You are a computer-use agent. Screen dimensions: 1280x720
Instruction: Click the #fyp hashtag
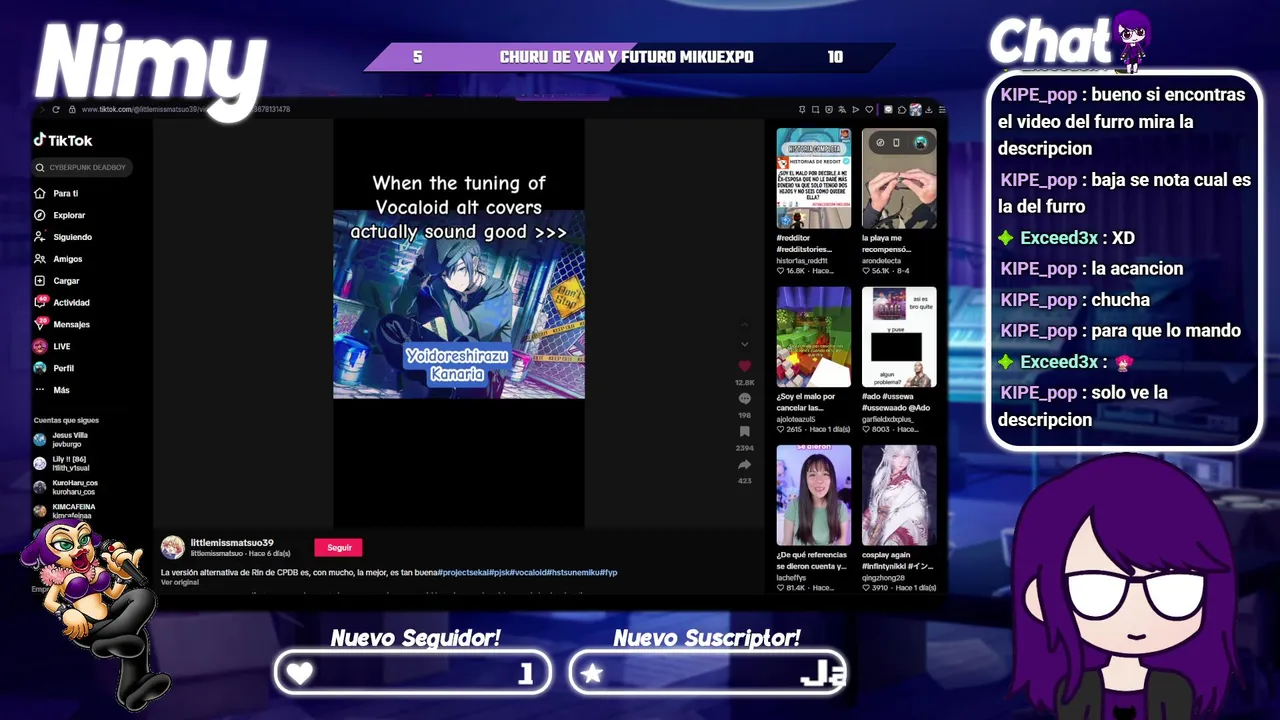point(608,573)
